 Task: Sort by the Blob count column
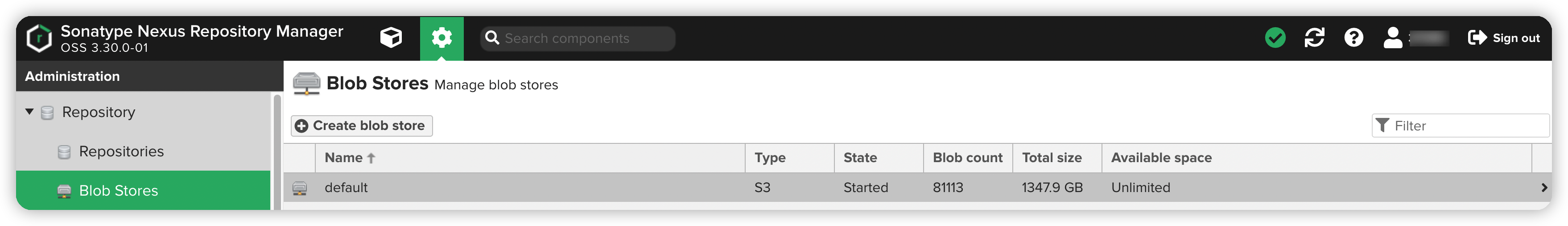(x=966, y=158)
